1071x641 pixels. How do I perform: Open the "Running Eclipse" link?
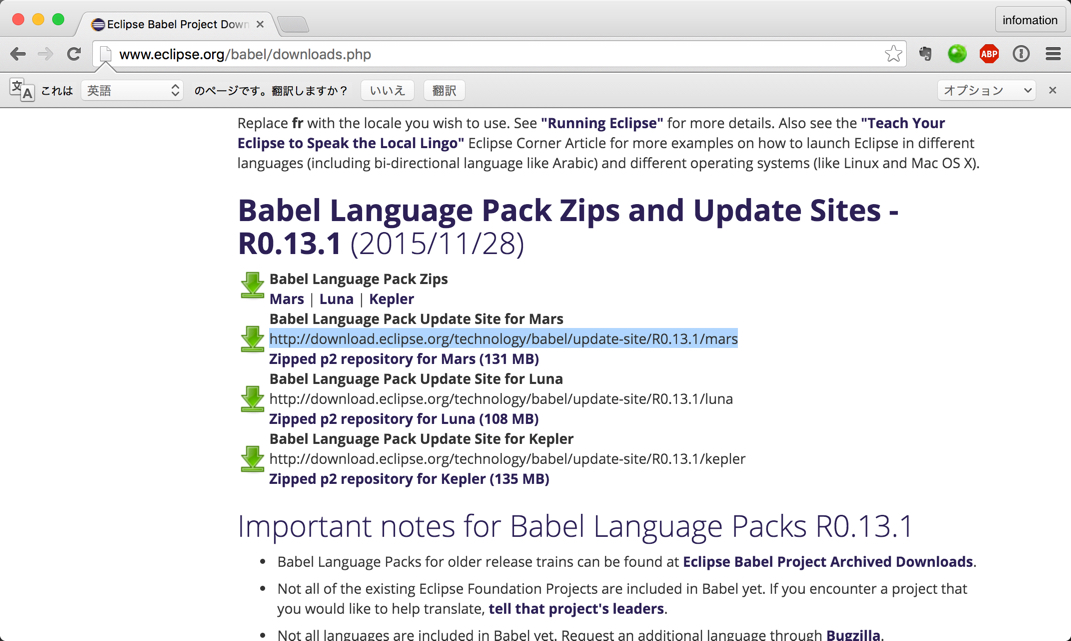click(602, 123)
